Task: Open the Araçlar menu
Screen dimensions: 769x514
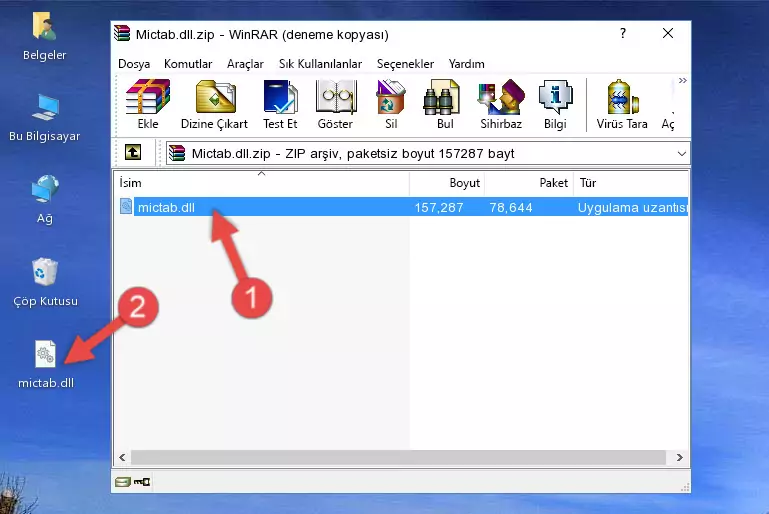Action: [245, 64]
